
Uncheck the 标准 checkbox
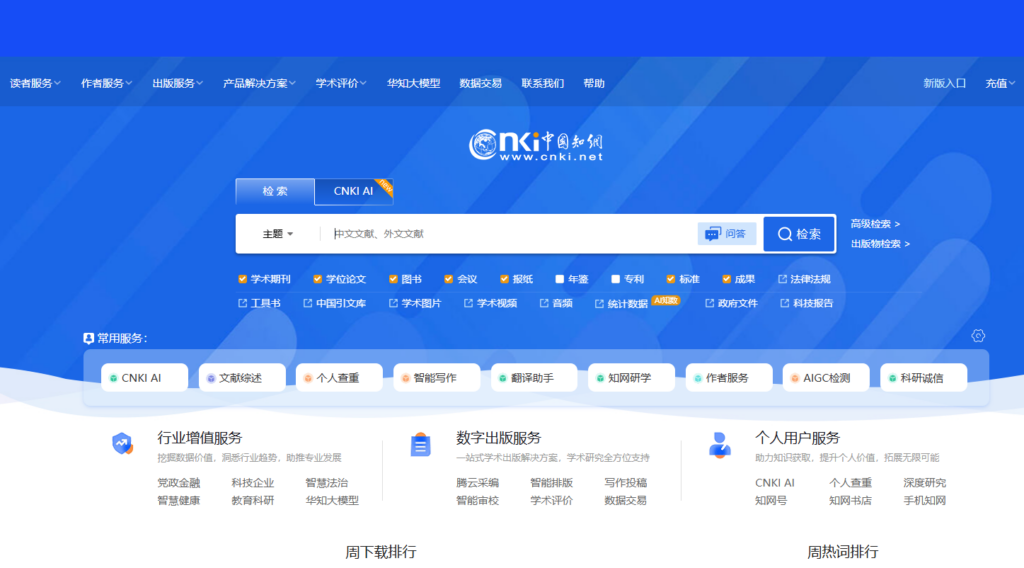click(671, 279)
